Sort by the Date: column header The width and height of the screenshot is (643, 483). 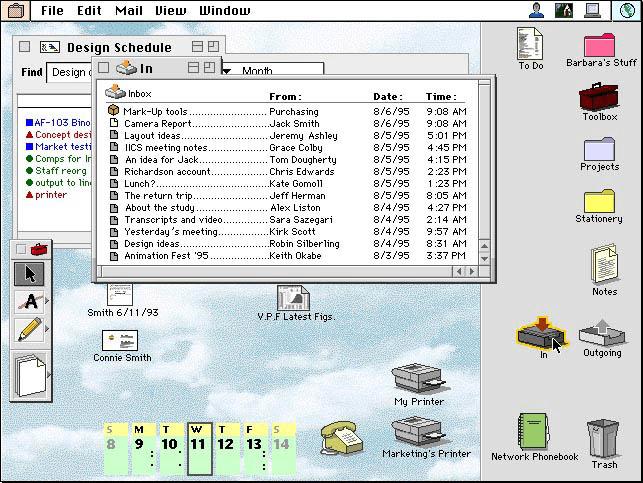[388, 97]
